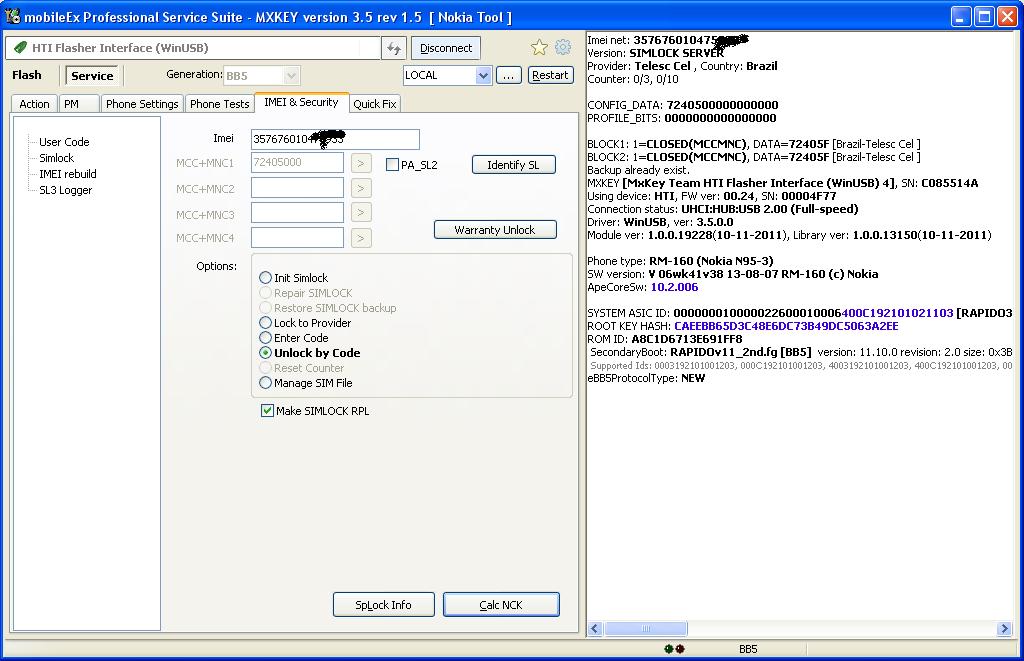The height and width of the screenshot is (661, 1024).
Task: Click the BB5 status bar text
Action: coord(748,649)
